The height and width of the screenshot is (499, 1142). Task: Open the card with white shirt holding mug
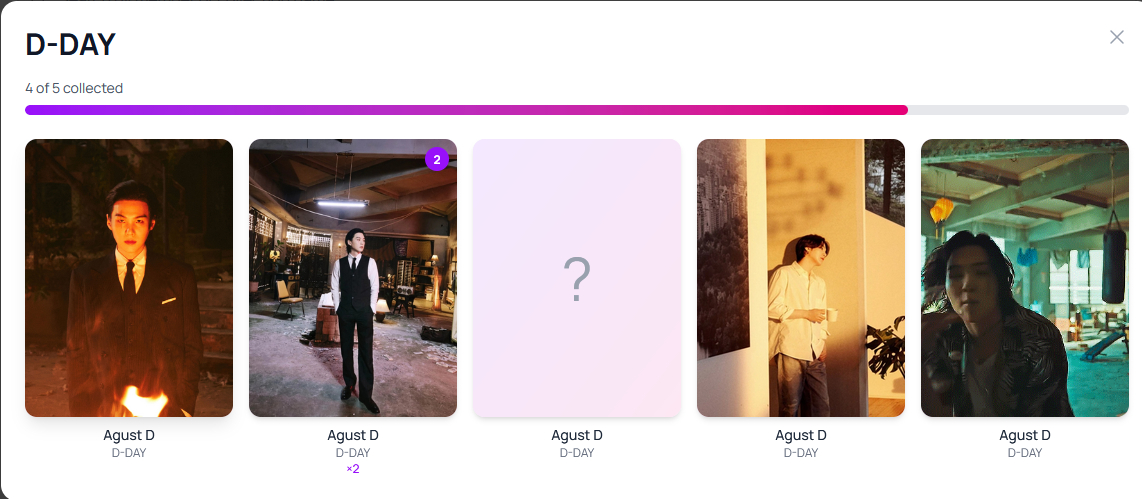[x=800, y=278]
